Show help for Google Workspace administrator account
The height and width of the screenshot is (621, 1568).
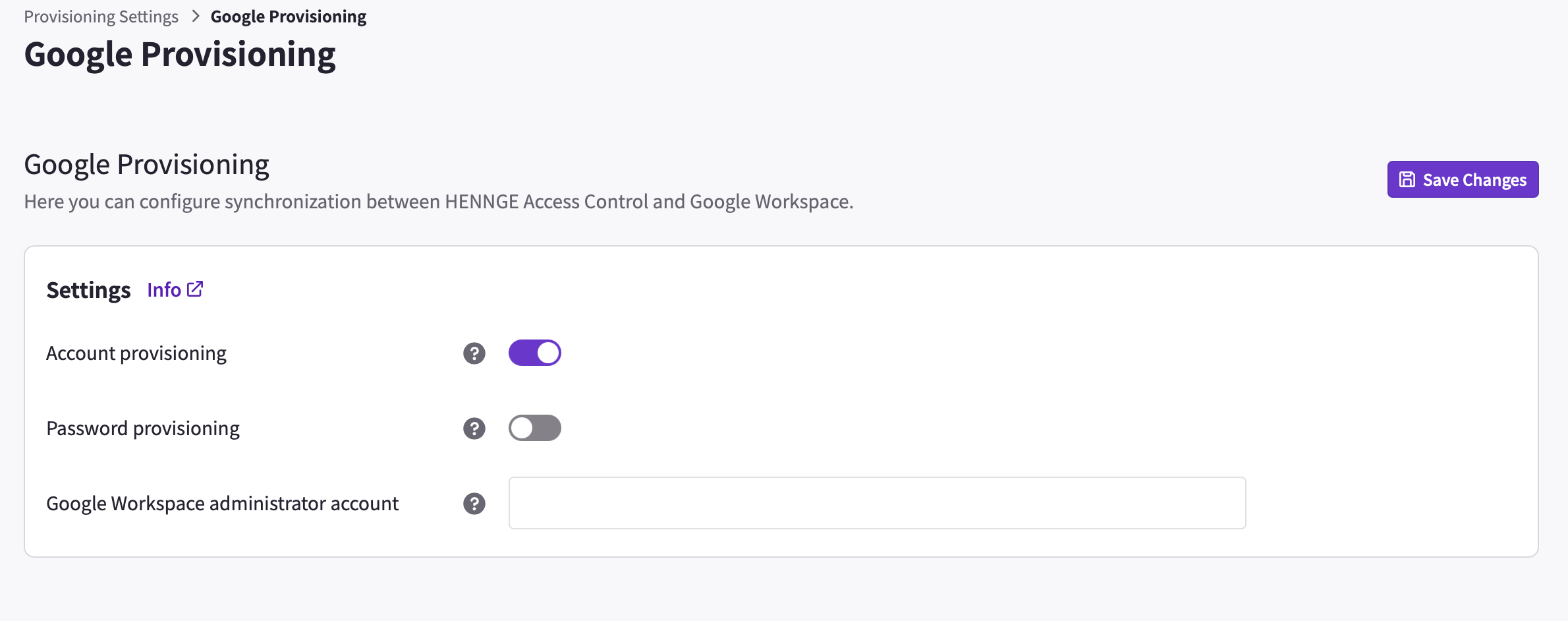474,504
